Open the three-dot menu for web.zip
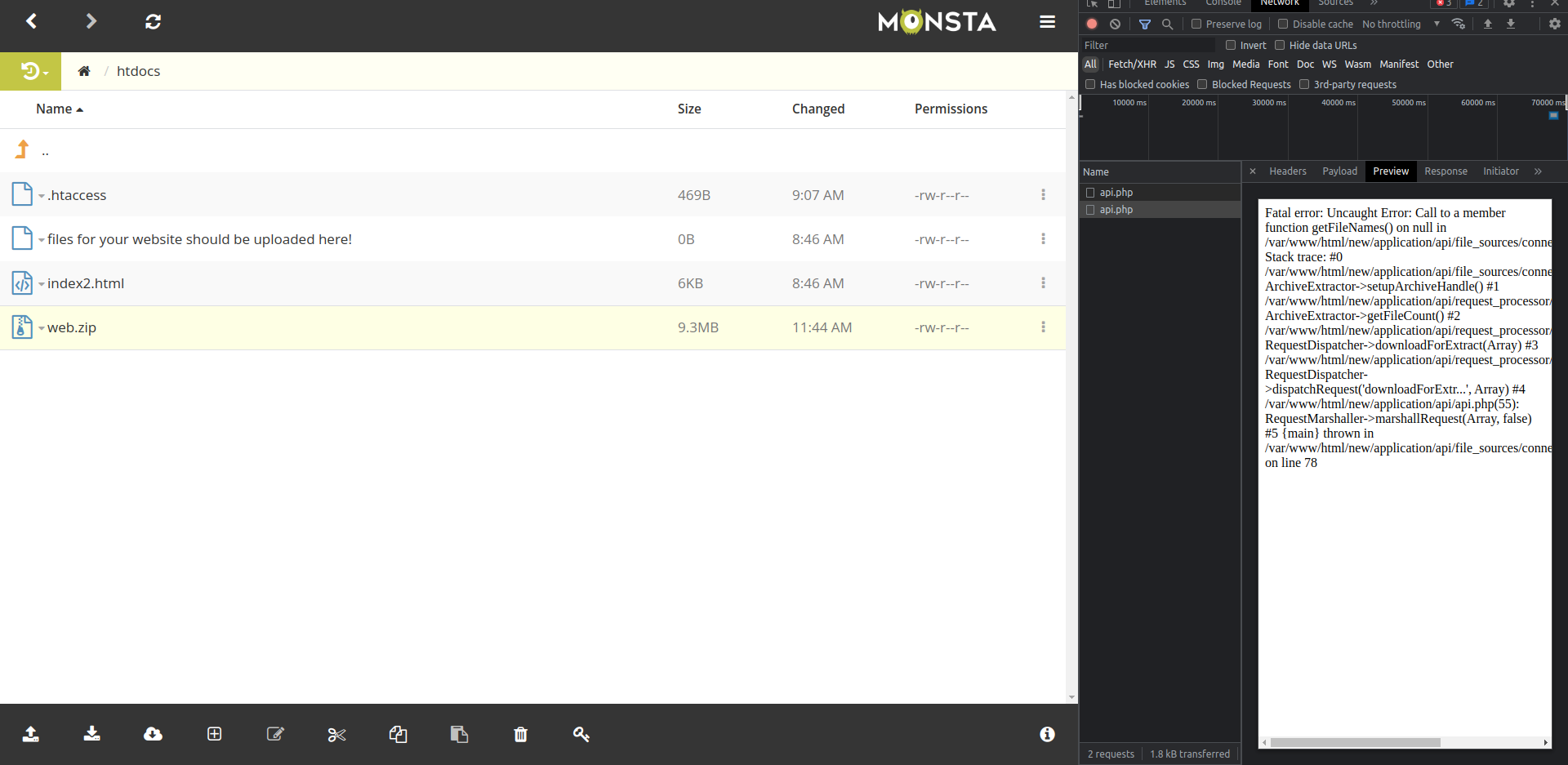The height and width of the screenshot is (765, 1568). (1043, 327)
